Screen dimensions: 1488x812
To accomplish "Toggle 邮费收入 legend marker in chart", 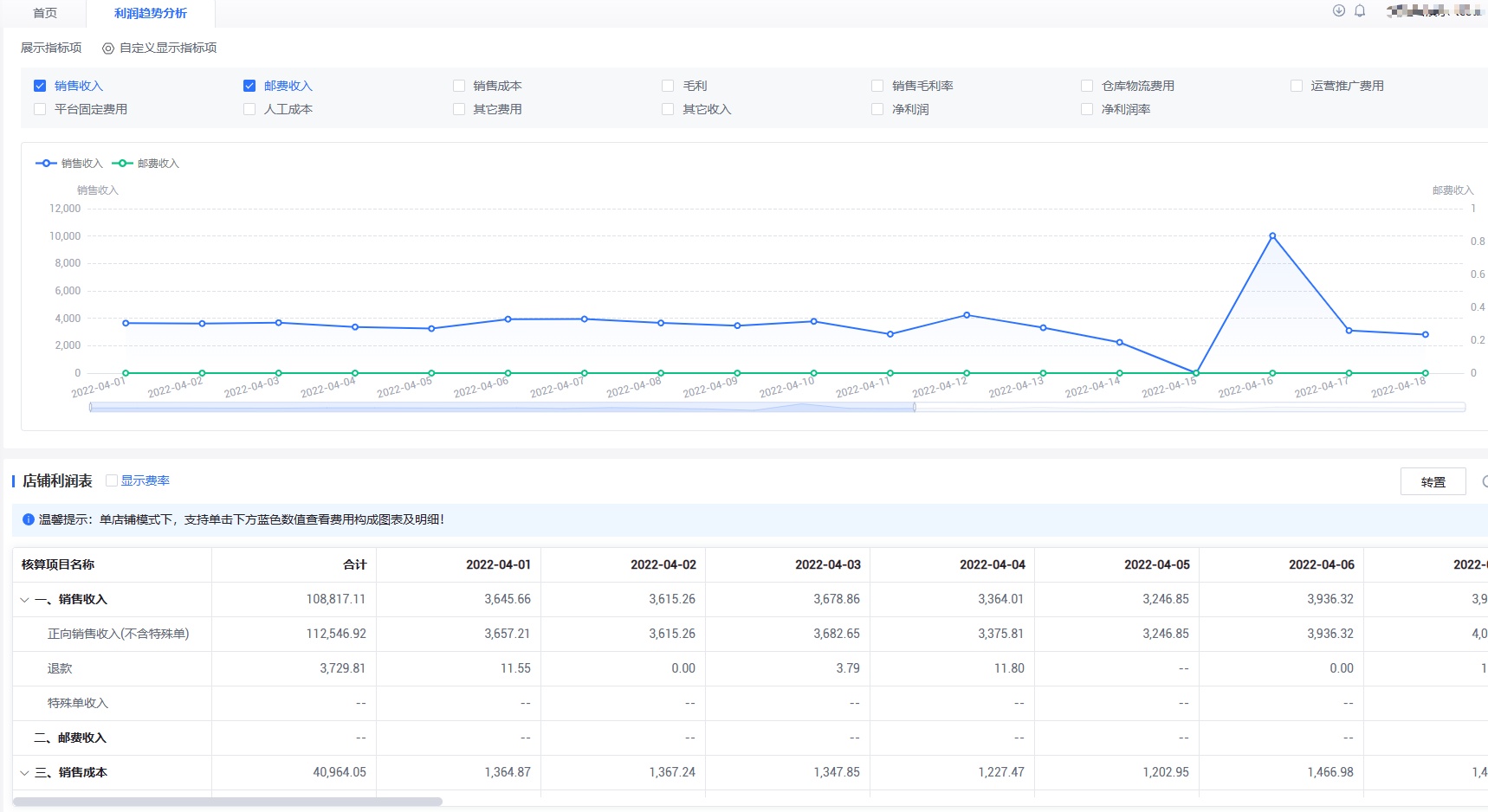I will pyautogui.click(x=122, y=164).
